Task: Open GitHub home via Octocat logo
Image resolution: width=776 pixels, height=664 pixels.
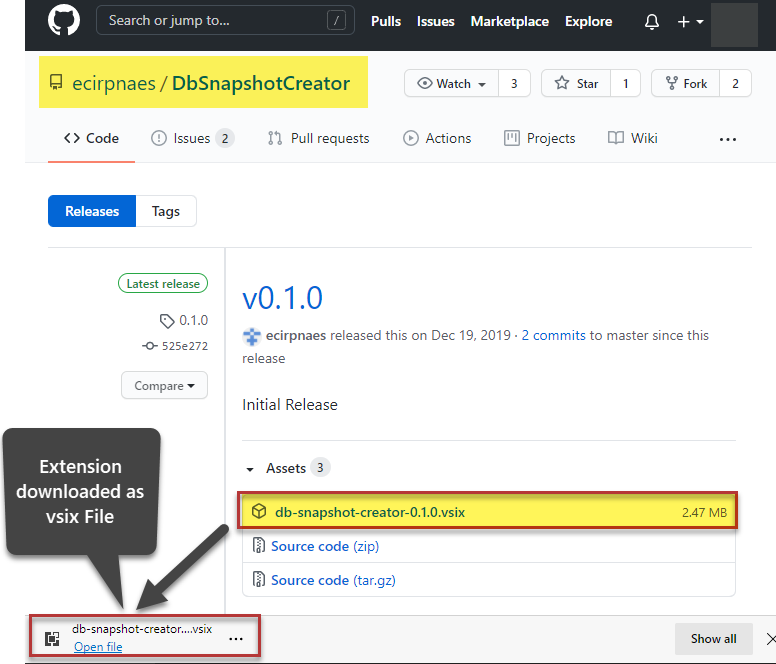Action: click(x=64, y=20)
